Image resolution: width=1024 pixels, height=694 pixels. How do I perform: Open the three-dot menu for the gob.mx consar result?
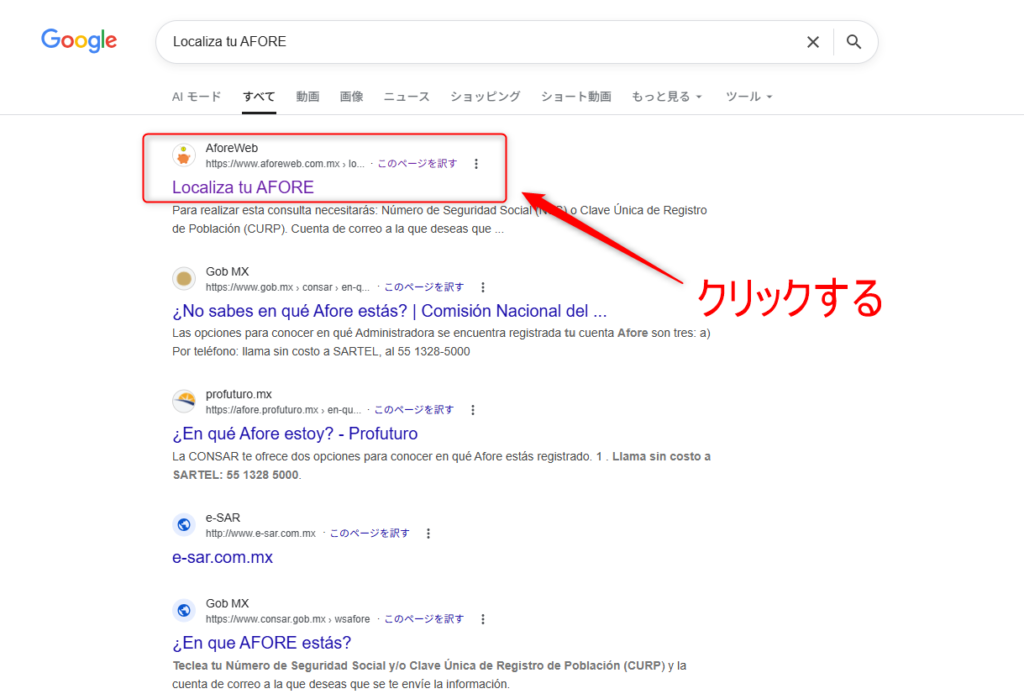pos(483,287)
